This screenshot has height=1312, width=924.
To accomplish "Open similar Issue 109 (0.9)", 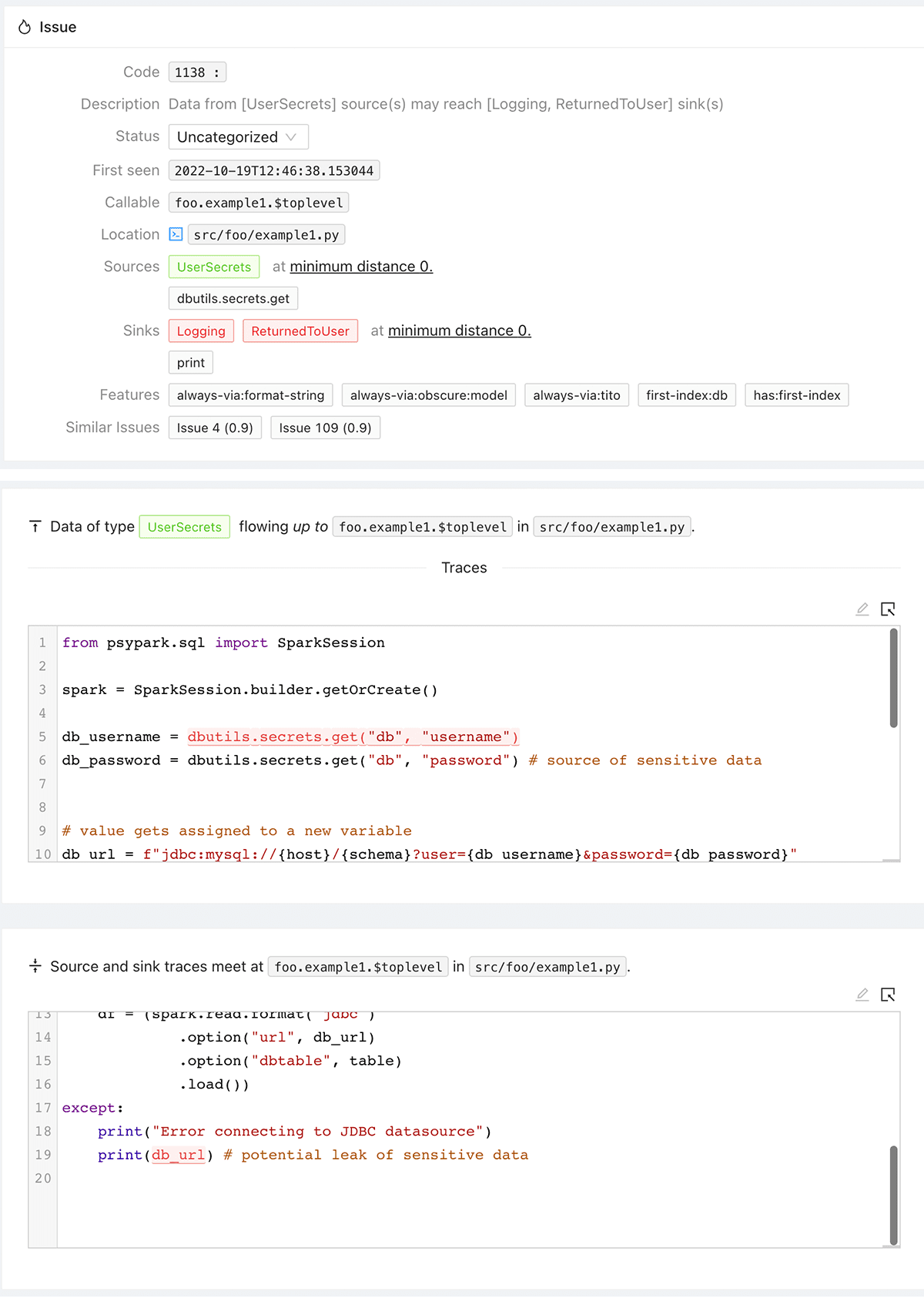I will [325, 428].
